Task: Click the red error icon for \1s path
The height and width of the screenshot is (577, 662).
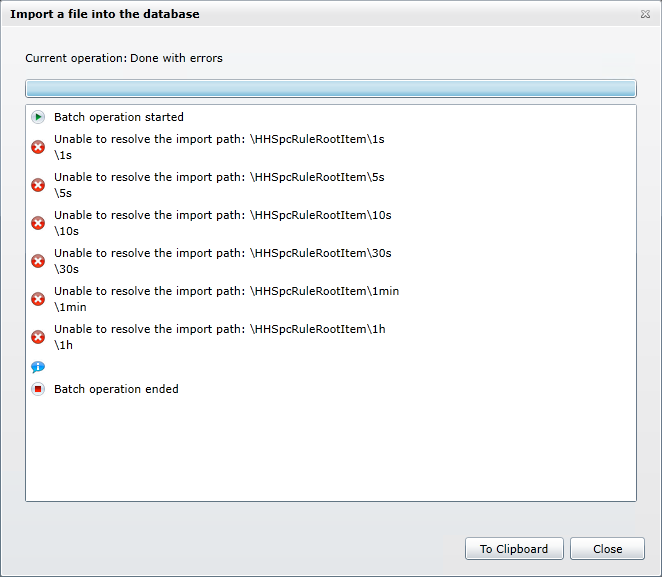Action: 38,147
